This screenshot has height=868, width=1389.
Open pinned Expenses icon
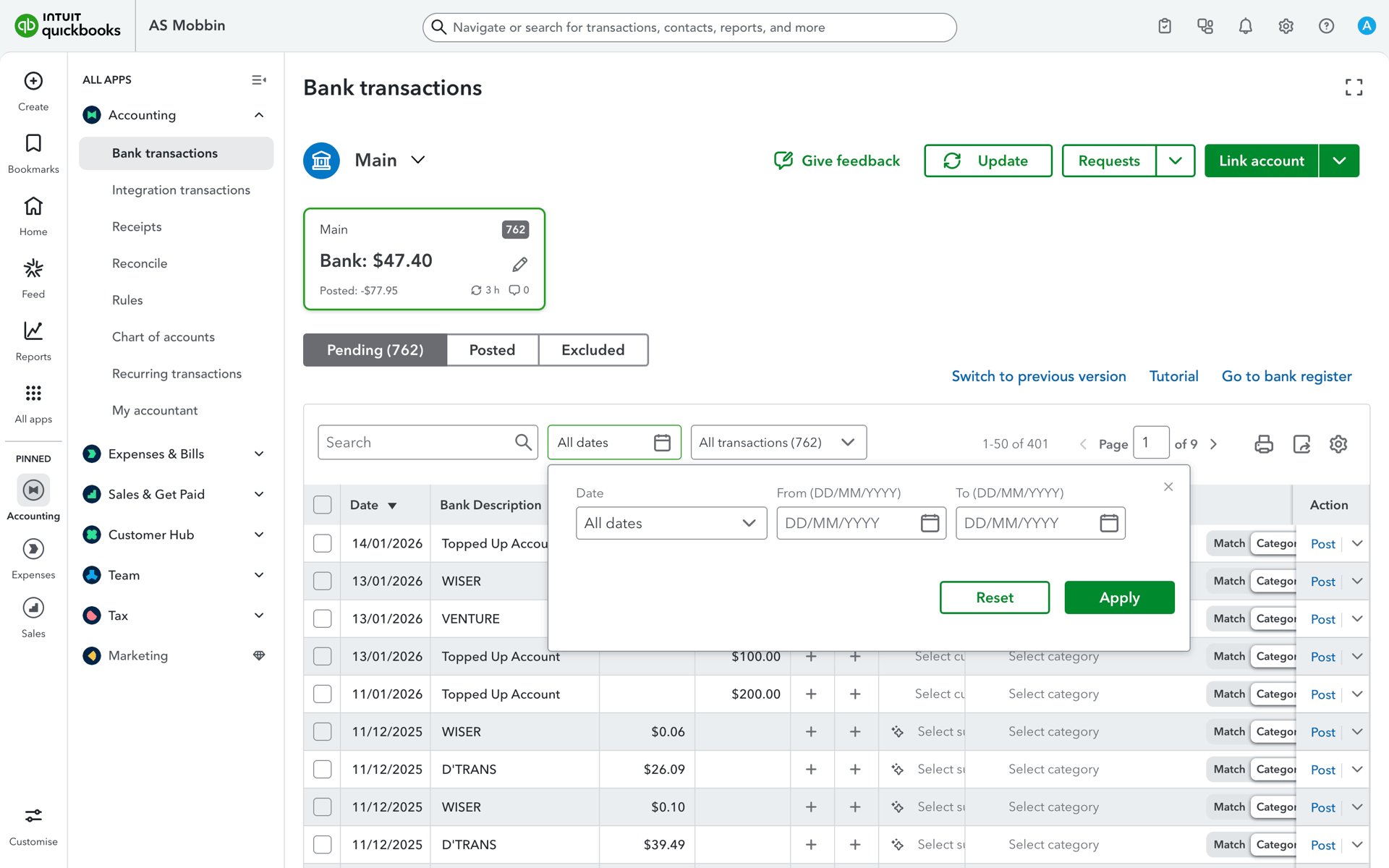coord(33,549)
